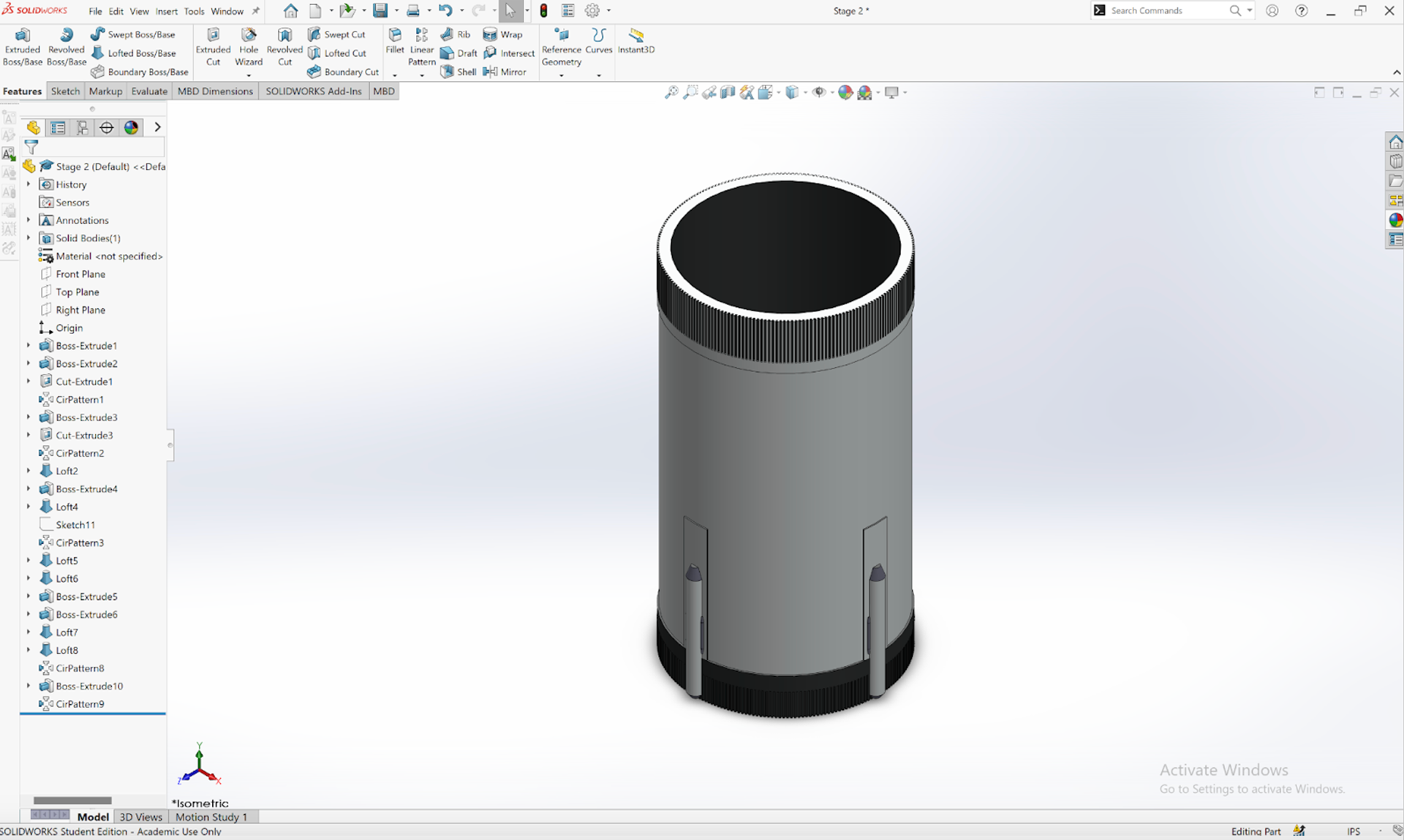1404x840 pixels.
Task: Expand the Annotations tree node
Action: click(29, 220)
